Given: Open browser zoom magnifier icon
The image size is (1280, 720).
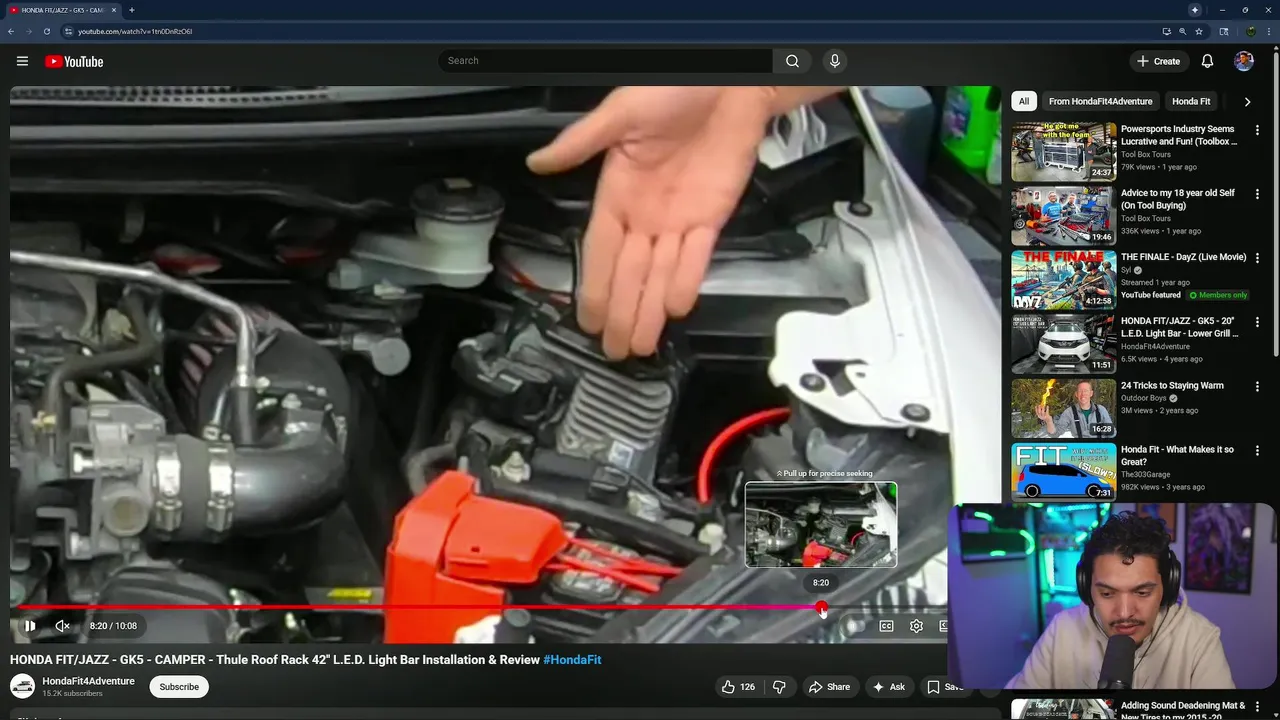Looking at the screenshot, I should 1182,31.
